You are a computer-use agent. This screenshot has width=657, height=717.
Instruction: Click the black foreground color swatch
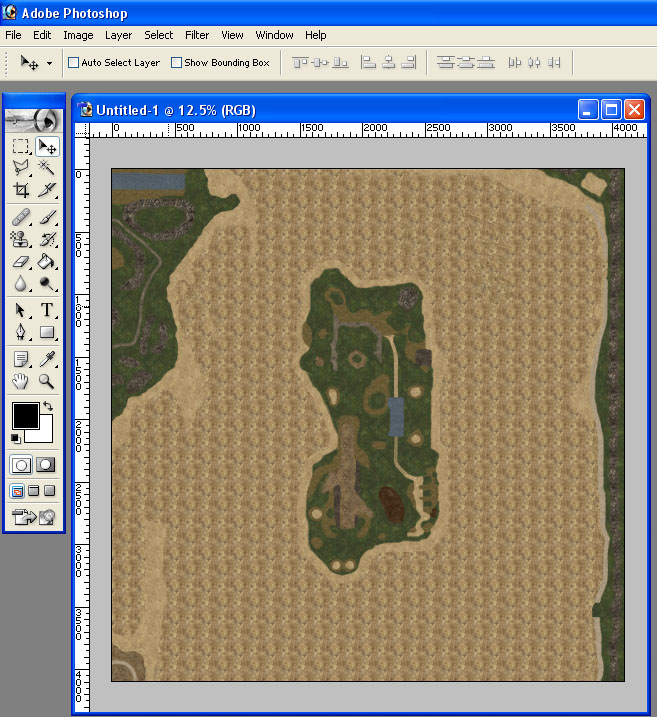pos(25,415)
